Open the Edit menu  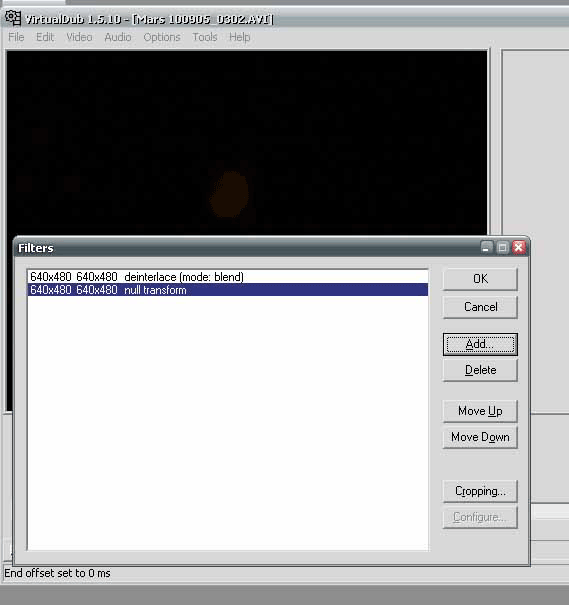click(x=45, y=37)
